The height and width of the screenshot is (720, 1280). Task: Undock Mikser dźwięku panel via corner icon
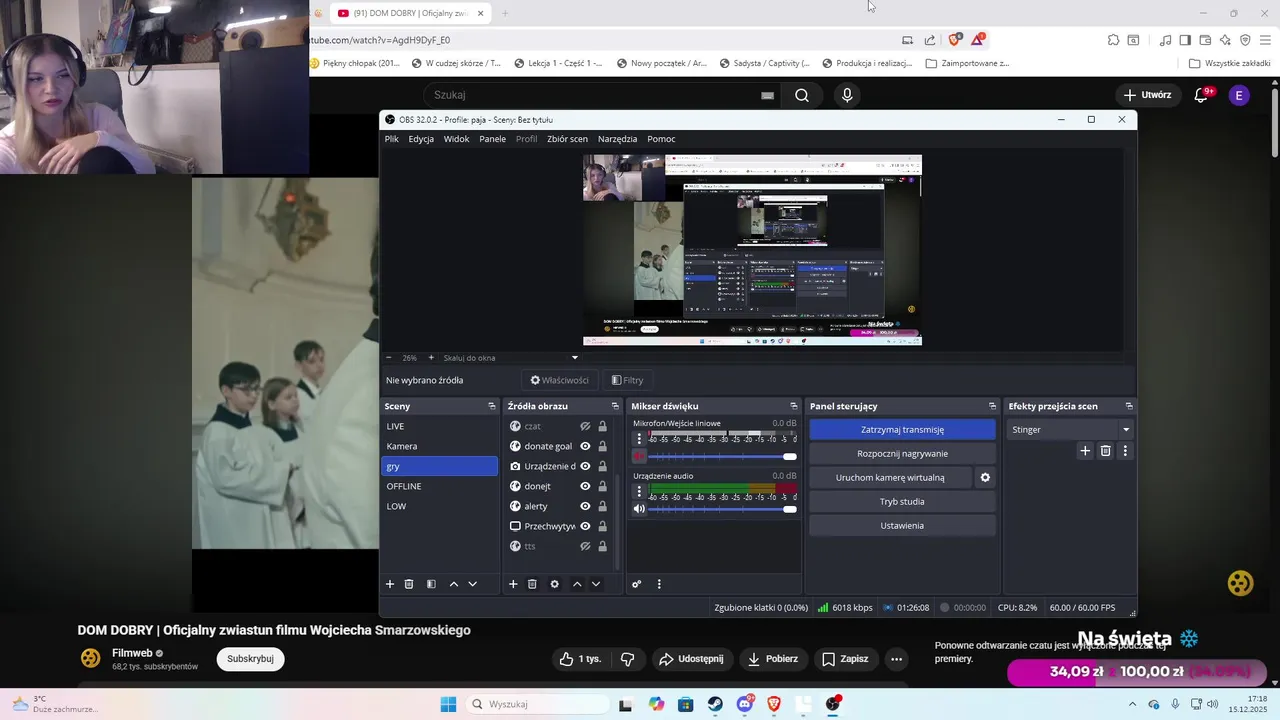point(794,406)
